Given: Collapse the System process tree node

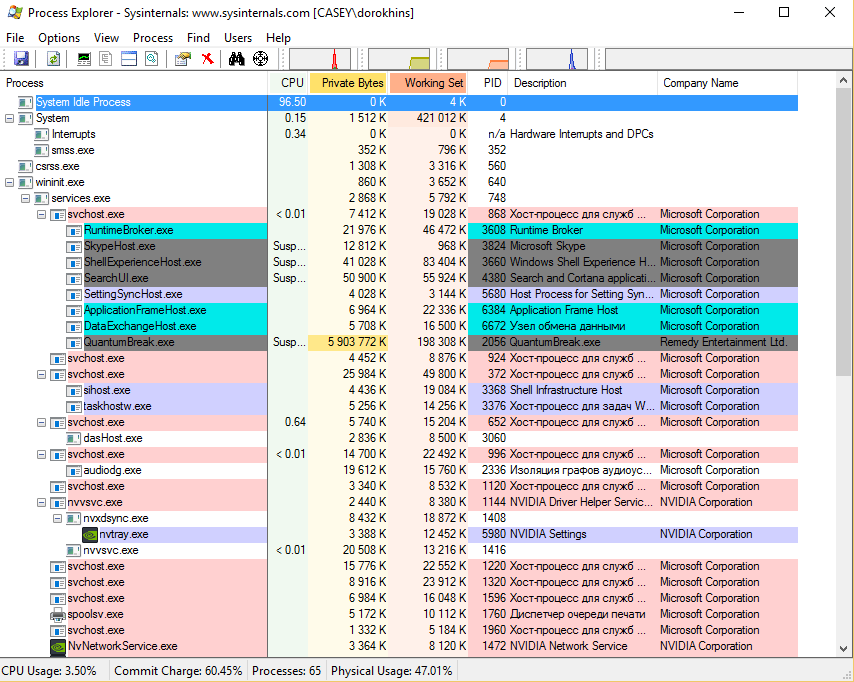Looking at the screenshot, I should click(10, 118).
